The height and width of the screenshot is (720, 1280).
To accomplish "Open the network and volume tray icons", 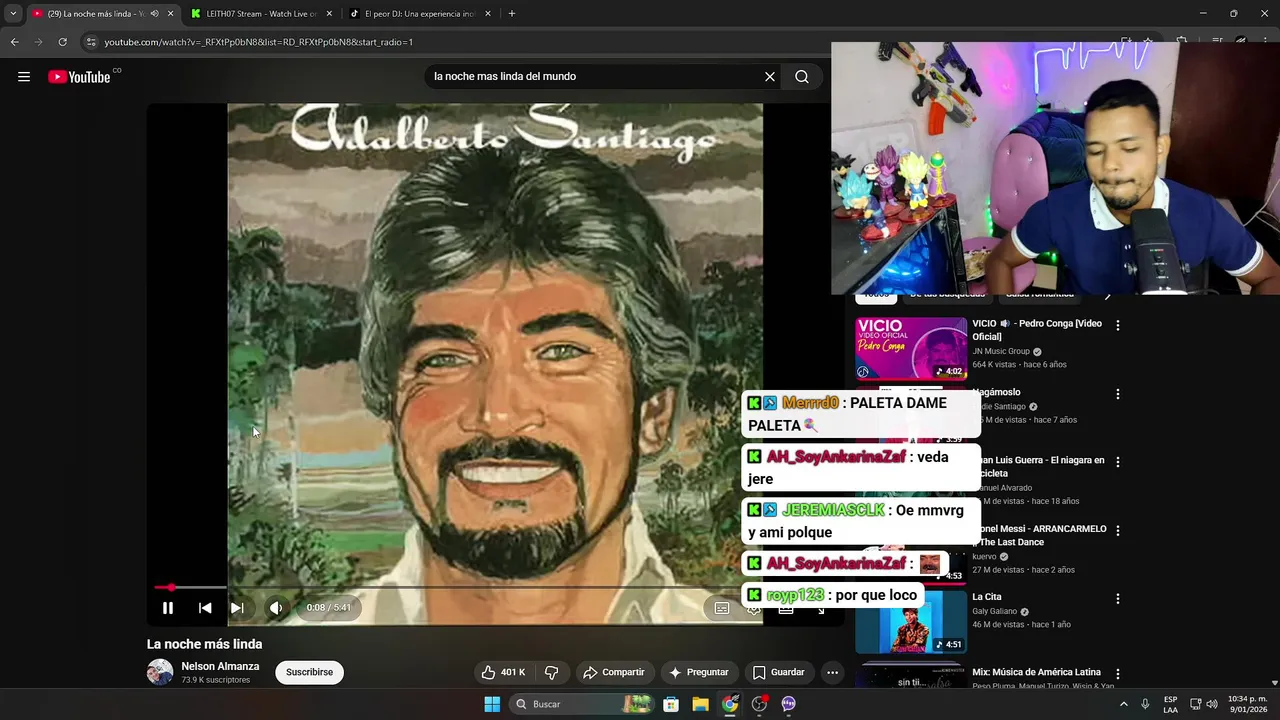I will (1204, 704).
